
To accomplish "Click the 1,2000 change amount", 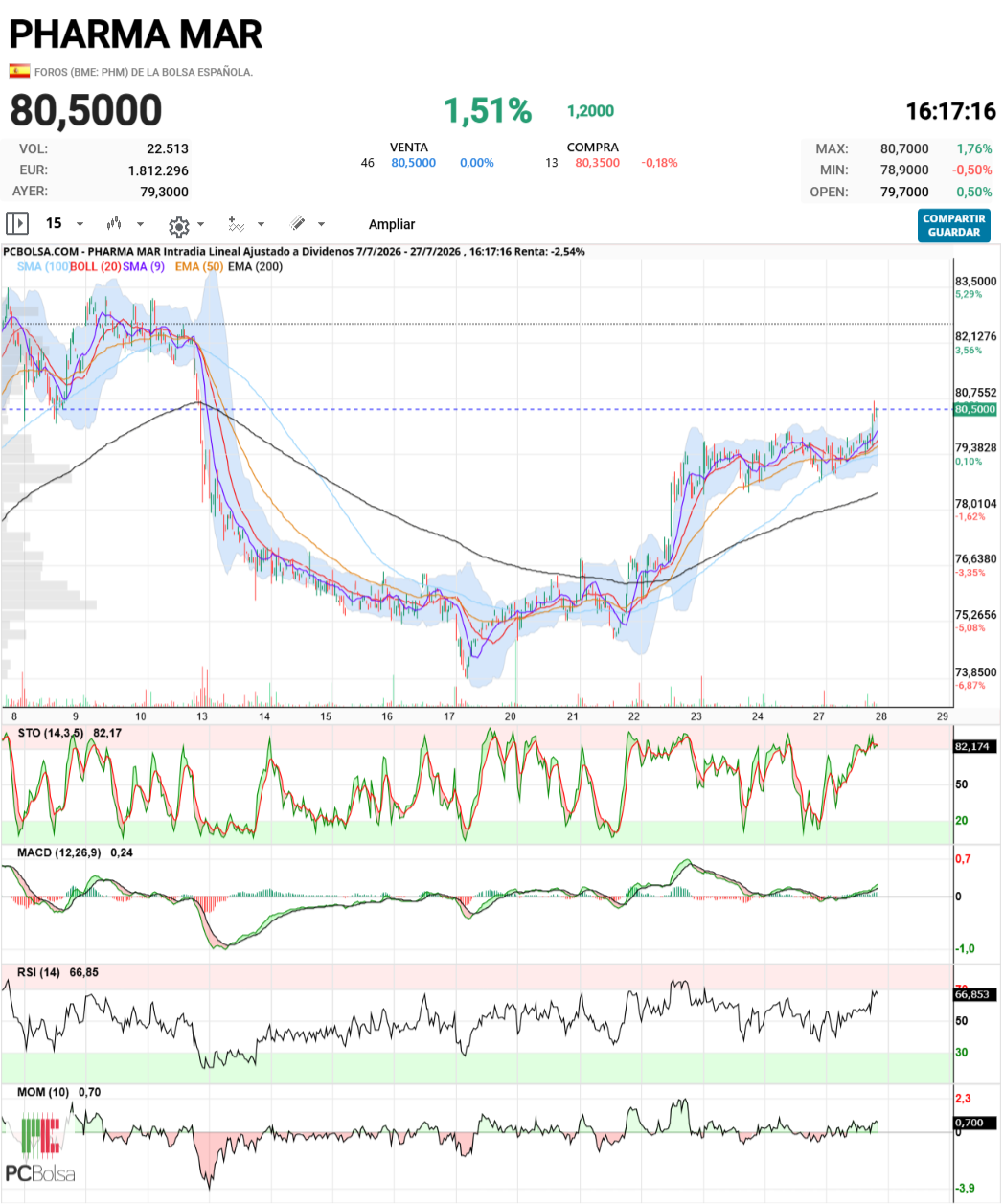I will click(590, 111).
